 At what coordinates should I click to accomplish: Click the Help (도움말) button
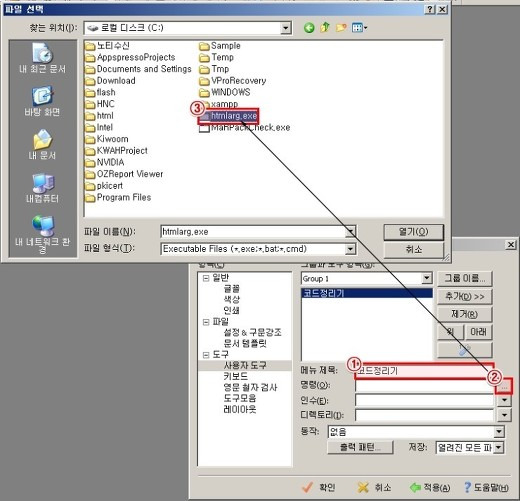pyautogui.click(x=486, y=488)
